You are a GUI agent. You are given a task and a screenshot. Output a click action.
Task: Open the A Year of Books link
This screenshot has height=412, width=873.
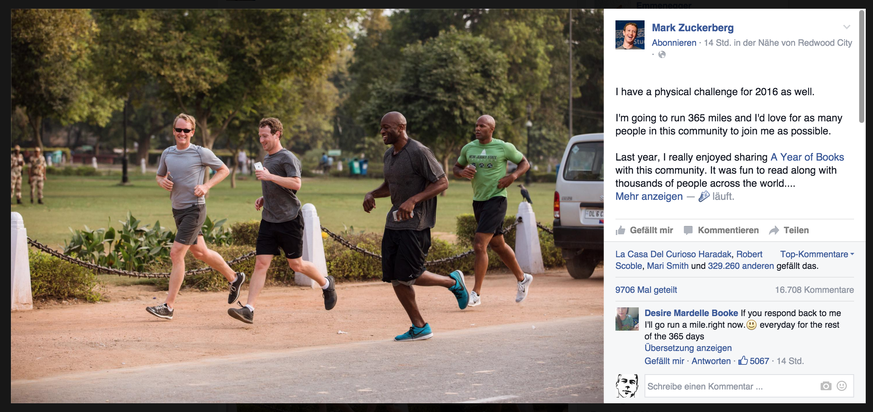click(807, 157)
